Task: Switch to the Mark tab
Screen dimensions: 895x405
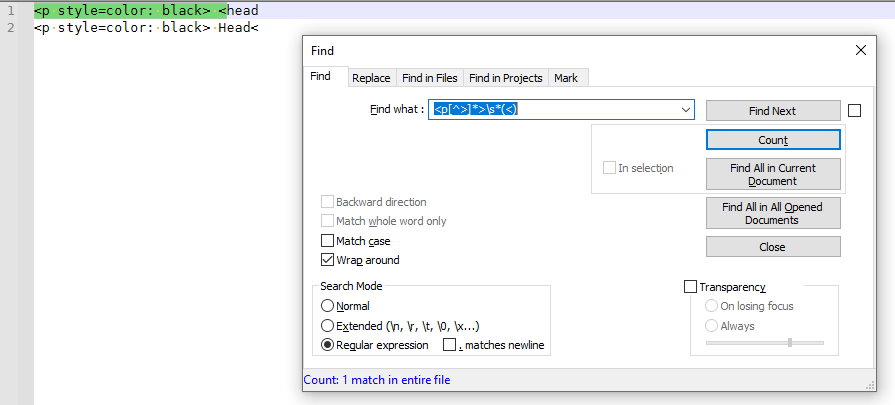Action: click(566, 78)
